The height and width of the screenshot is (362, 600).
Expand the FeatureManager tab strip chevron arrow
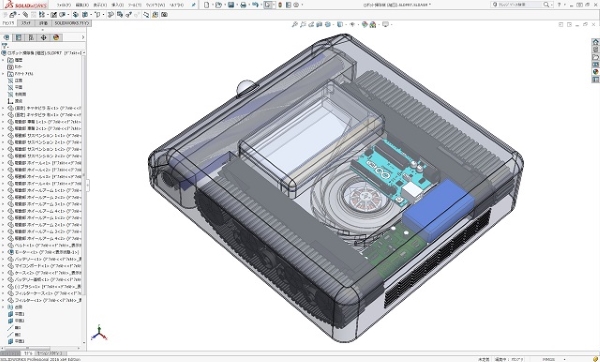pos(83,37)
